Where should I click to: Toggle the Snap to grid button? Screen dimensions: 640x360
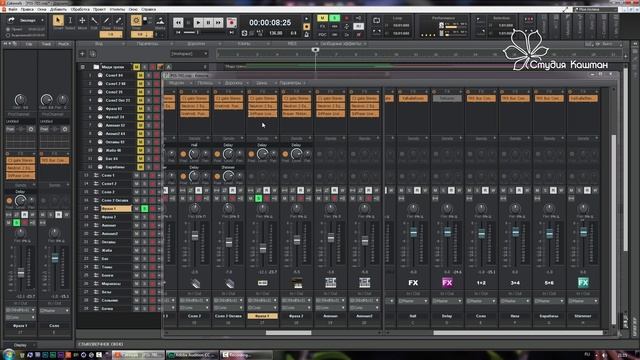tap(136, 20)
